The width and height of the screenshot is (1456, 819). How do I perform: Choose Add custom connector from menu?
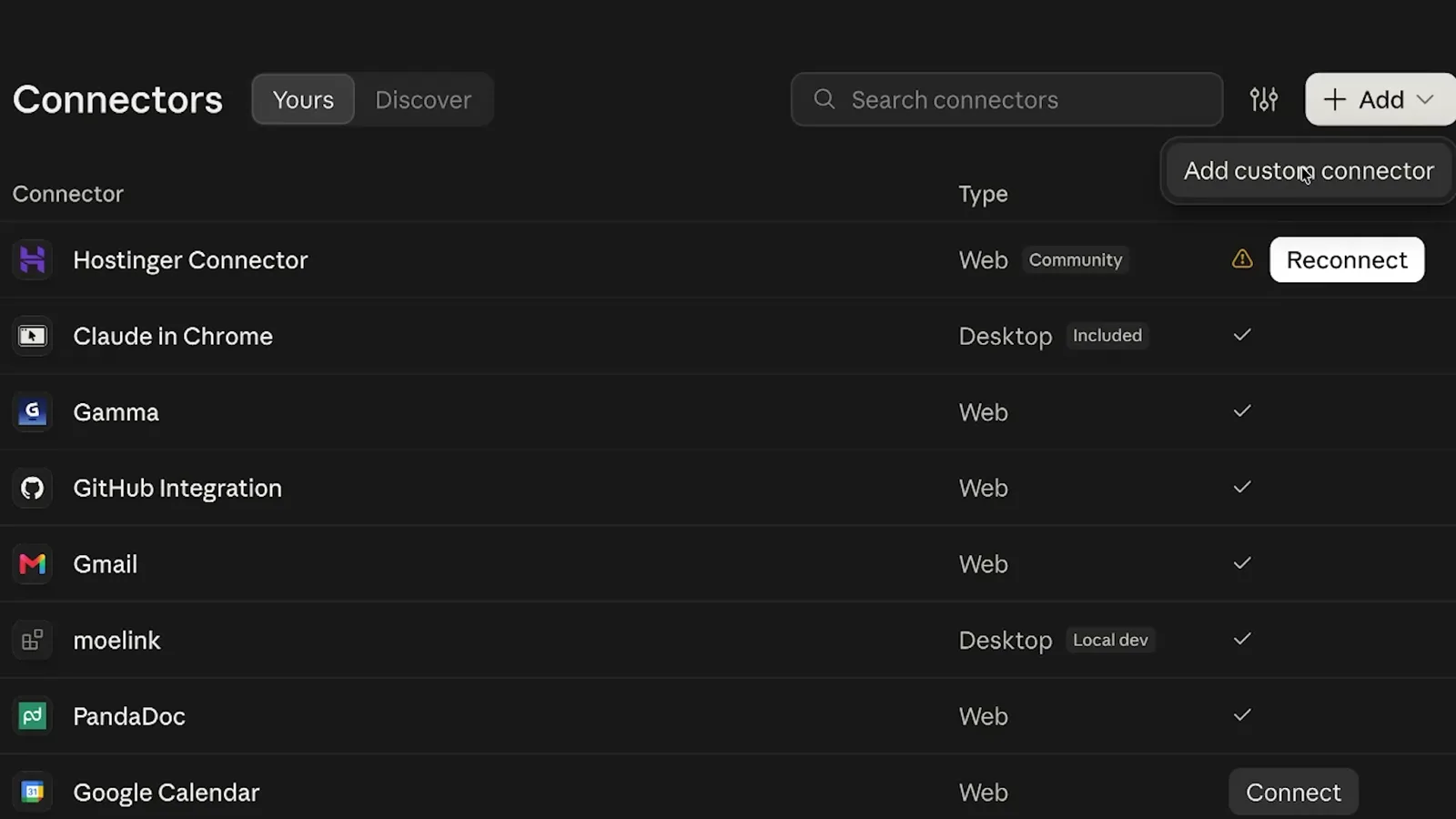click(x=1309, y=171)
